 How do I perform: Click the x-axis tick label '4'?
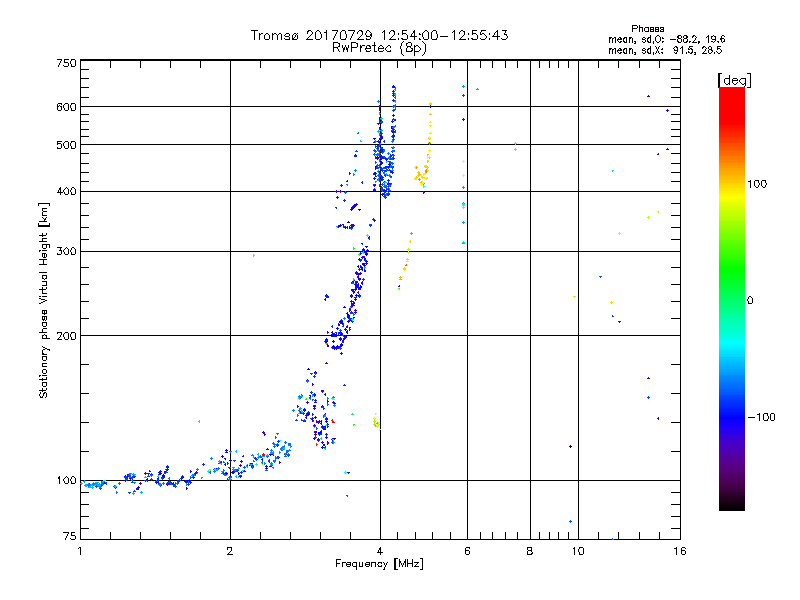point(380,552)
